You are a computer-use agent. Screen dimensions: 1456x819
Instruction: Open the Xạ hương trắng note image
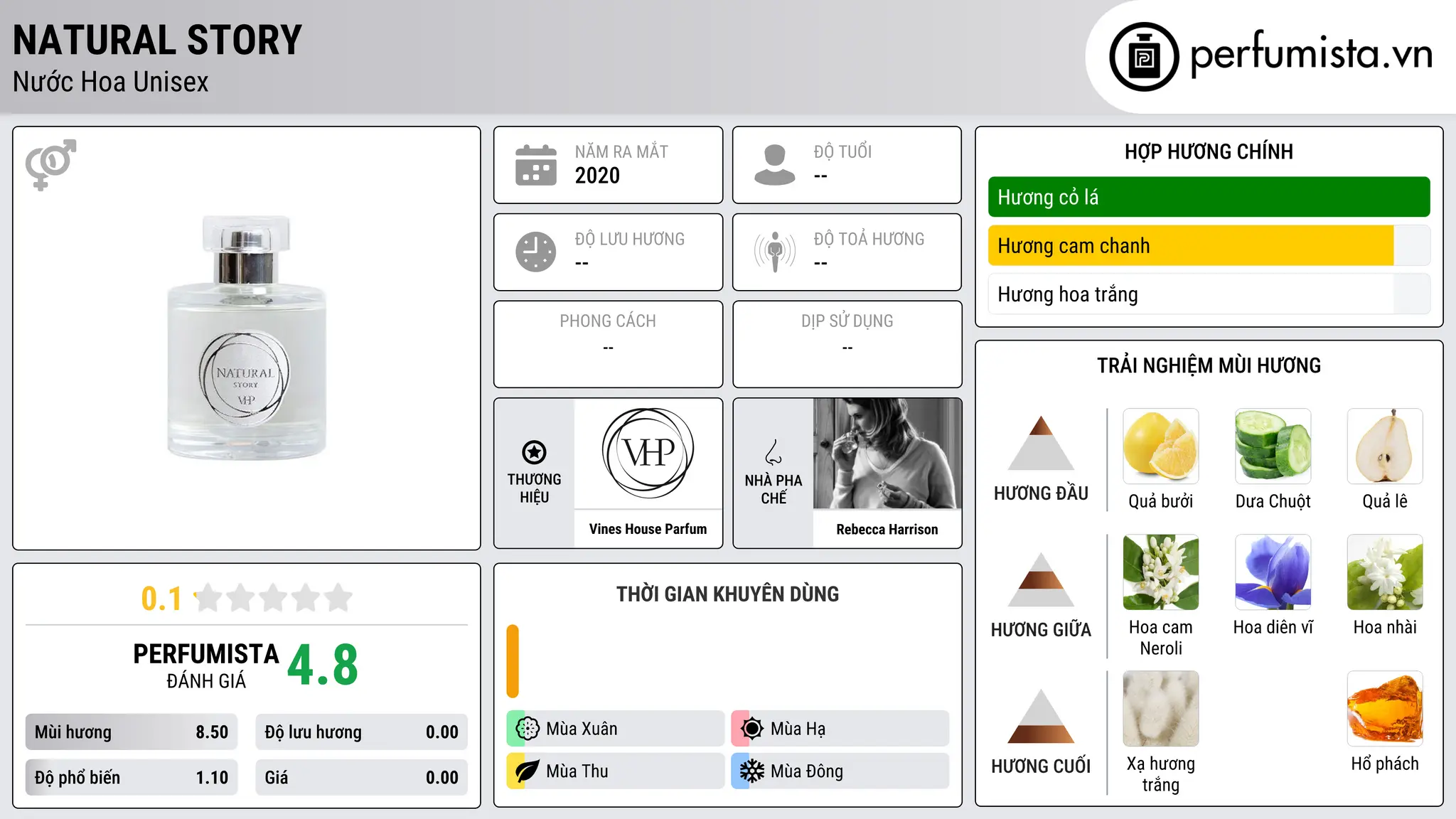pyautogui.click(x=1161, y=709)
